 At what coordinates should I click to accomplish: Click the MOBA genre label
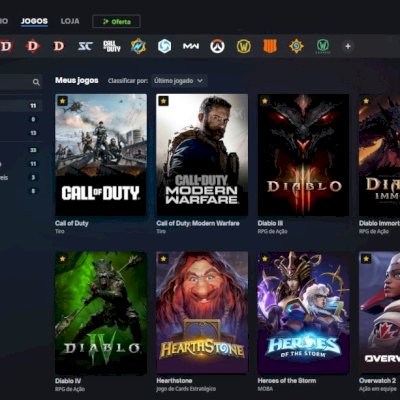[x=265, y=389]
